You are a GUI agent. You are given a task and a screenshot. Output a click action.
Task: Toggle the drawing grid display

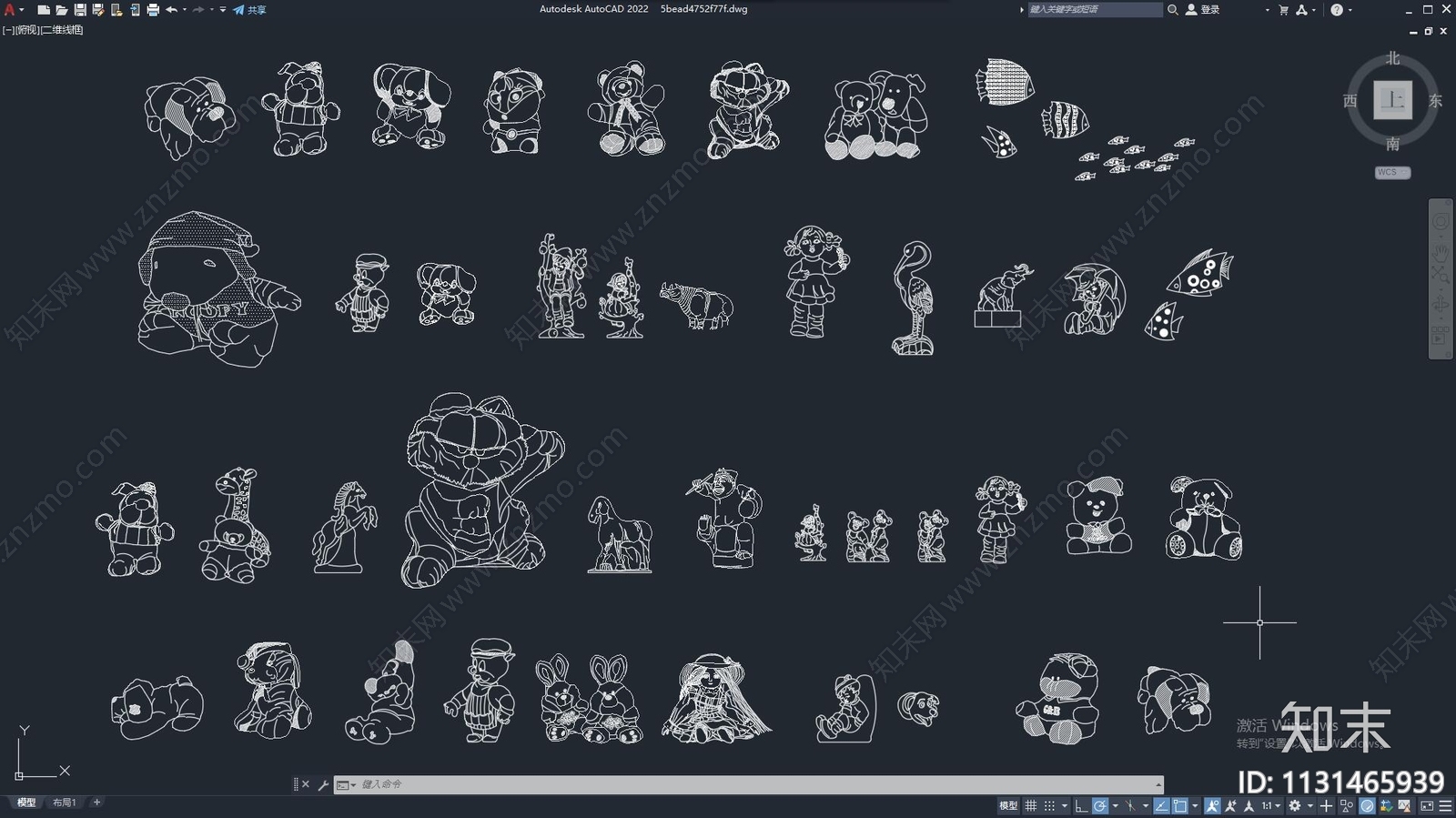pyautogui.click(x=1031, y=805)
